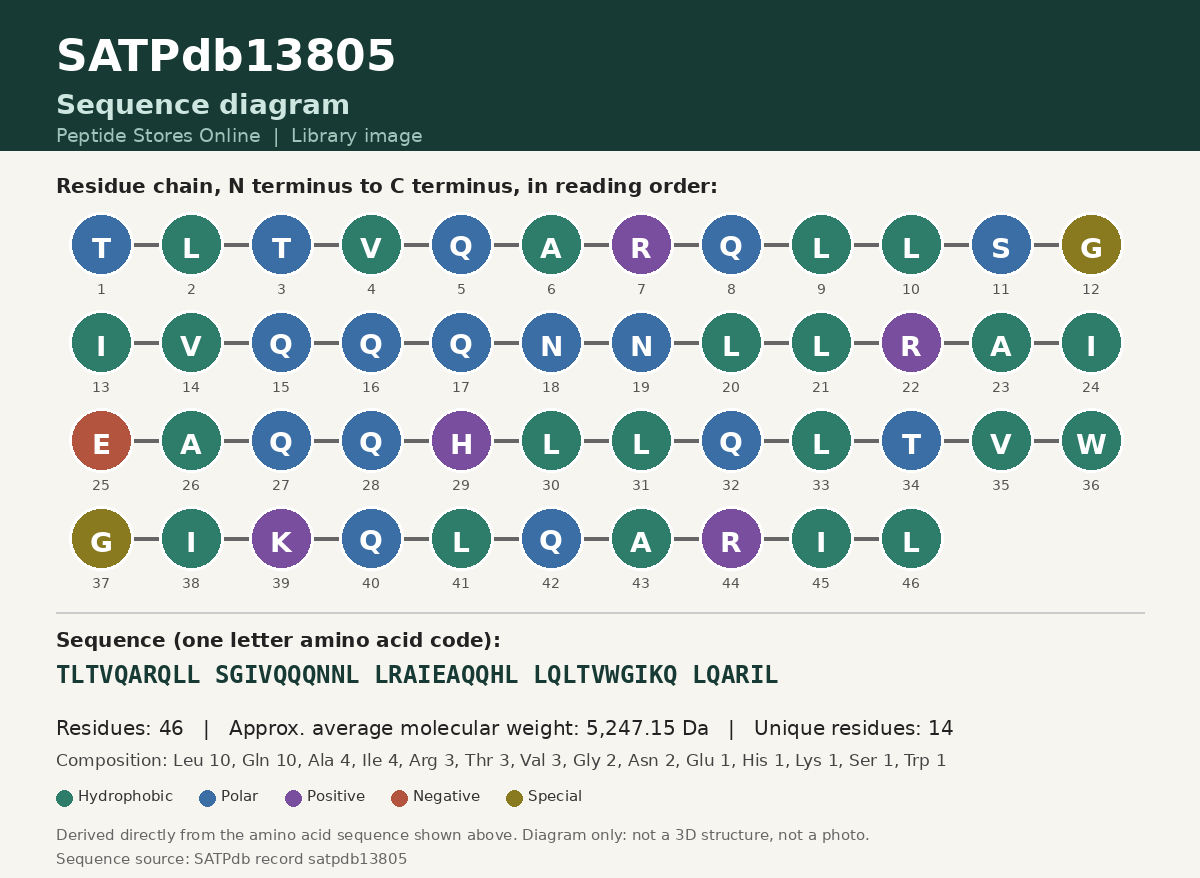Click the I residue circle numbered 13

click(x=101, y=343)
